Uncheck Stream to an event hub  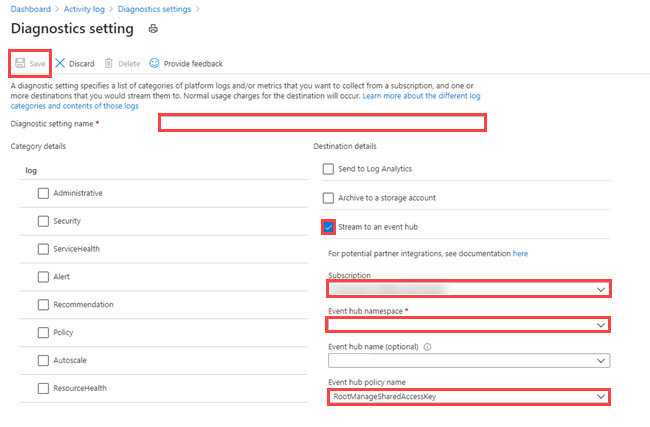[x=329, y=227]
